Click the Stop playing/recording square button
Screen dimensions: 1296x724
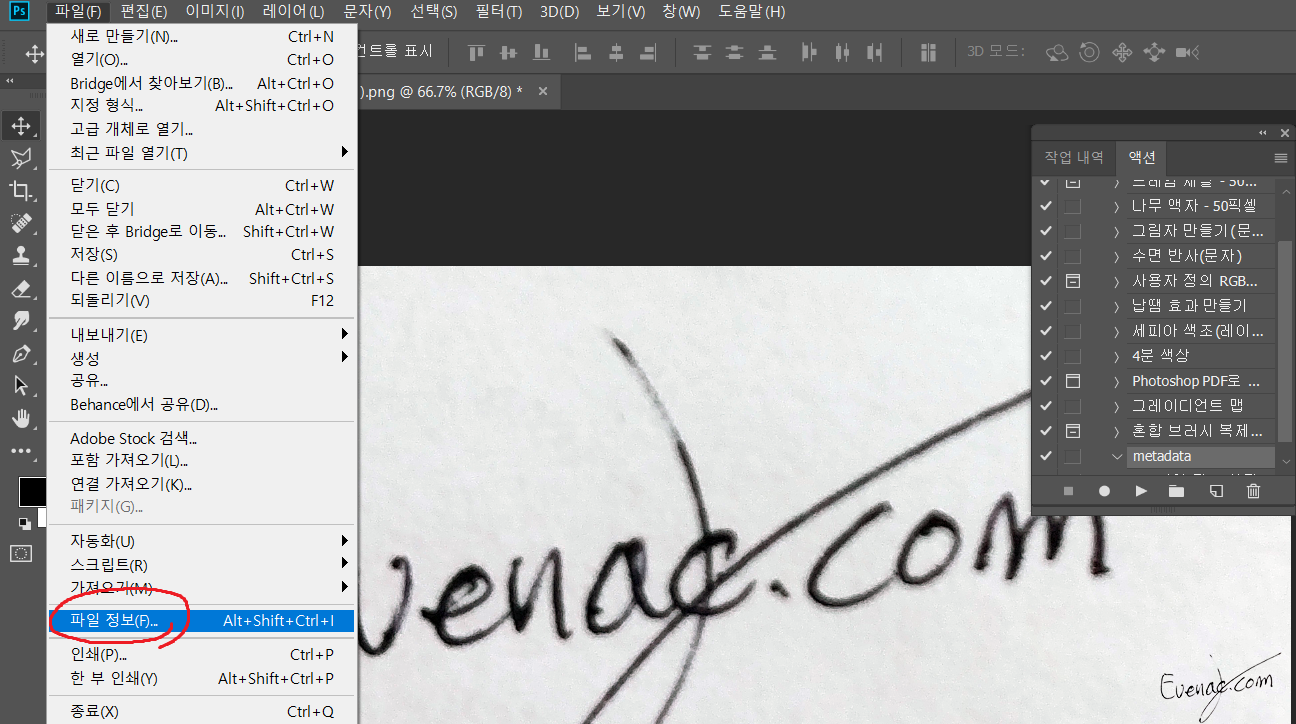pyautogui.click(x=1068, y=491)
